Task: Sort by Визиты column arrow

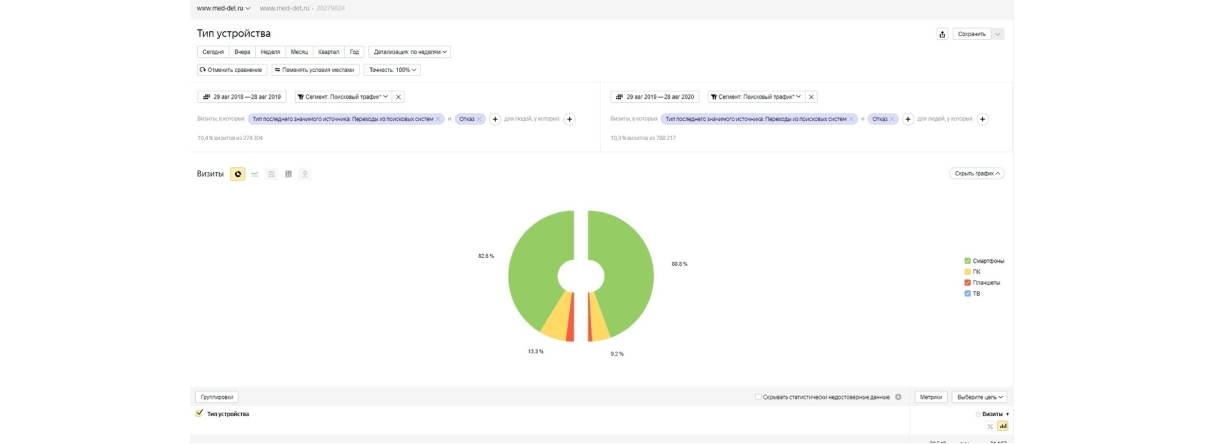Action: click(1007, 414)
